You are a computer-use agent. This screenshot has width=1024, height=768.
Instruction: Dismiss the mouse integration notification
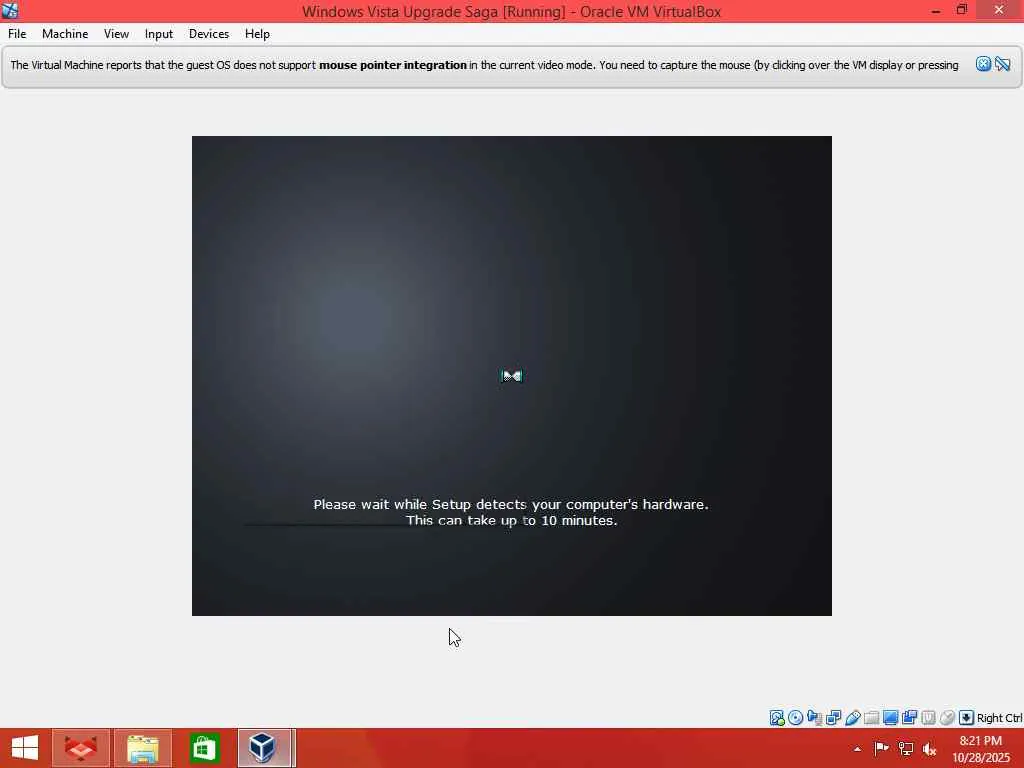coord(983,64)
